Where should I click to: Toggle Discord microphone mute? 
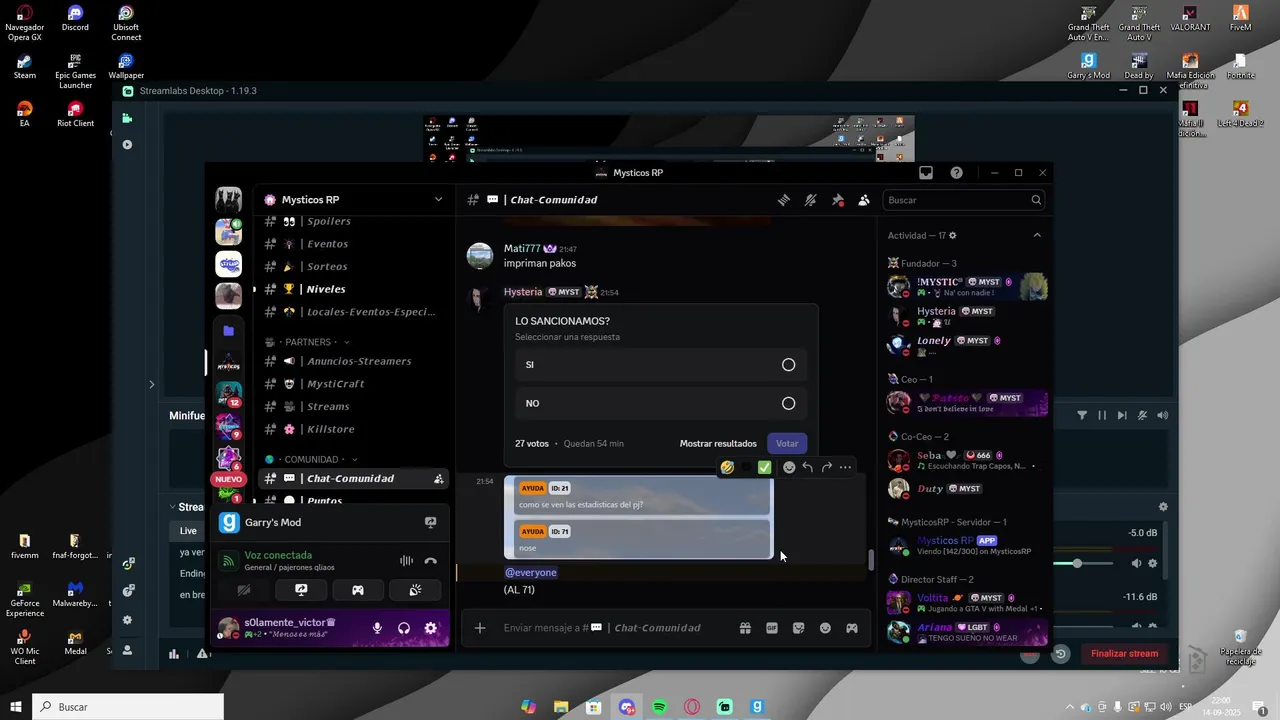click(377, 628)
